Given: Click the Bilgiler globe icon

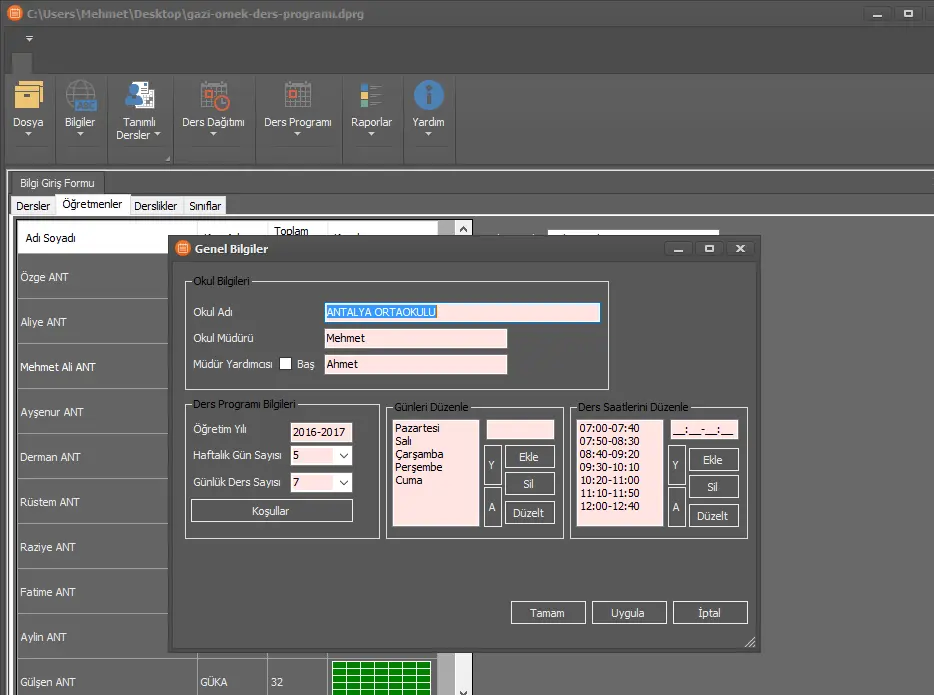Looking at the screenshot, I should [80, 97].
